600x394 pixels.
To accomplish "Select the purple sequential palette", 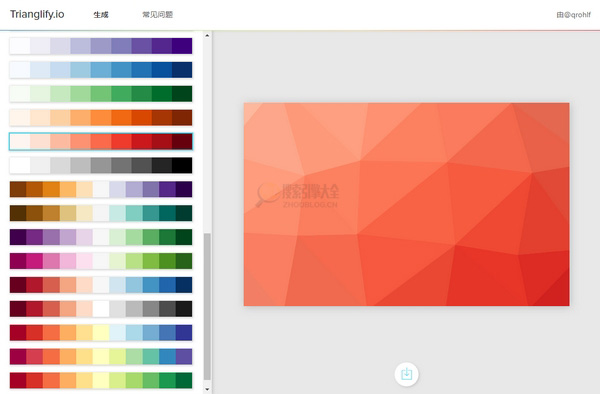I will 101,46.
